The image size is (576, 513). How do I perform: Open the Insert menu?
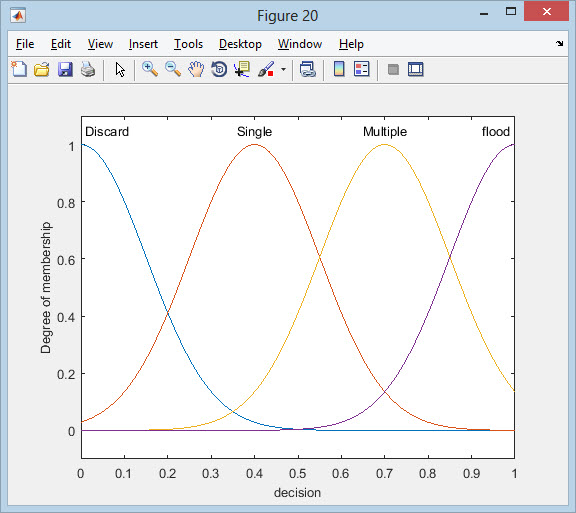(x=143, y=44)
